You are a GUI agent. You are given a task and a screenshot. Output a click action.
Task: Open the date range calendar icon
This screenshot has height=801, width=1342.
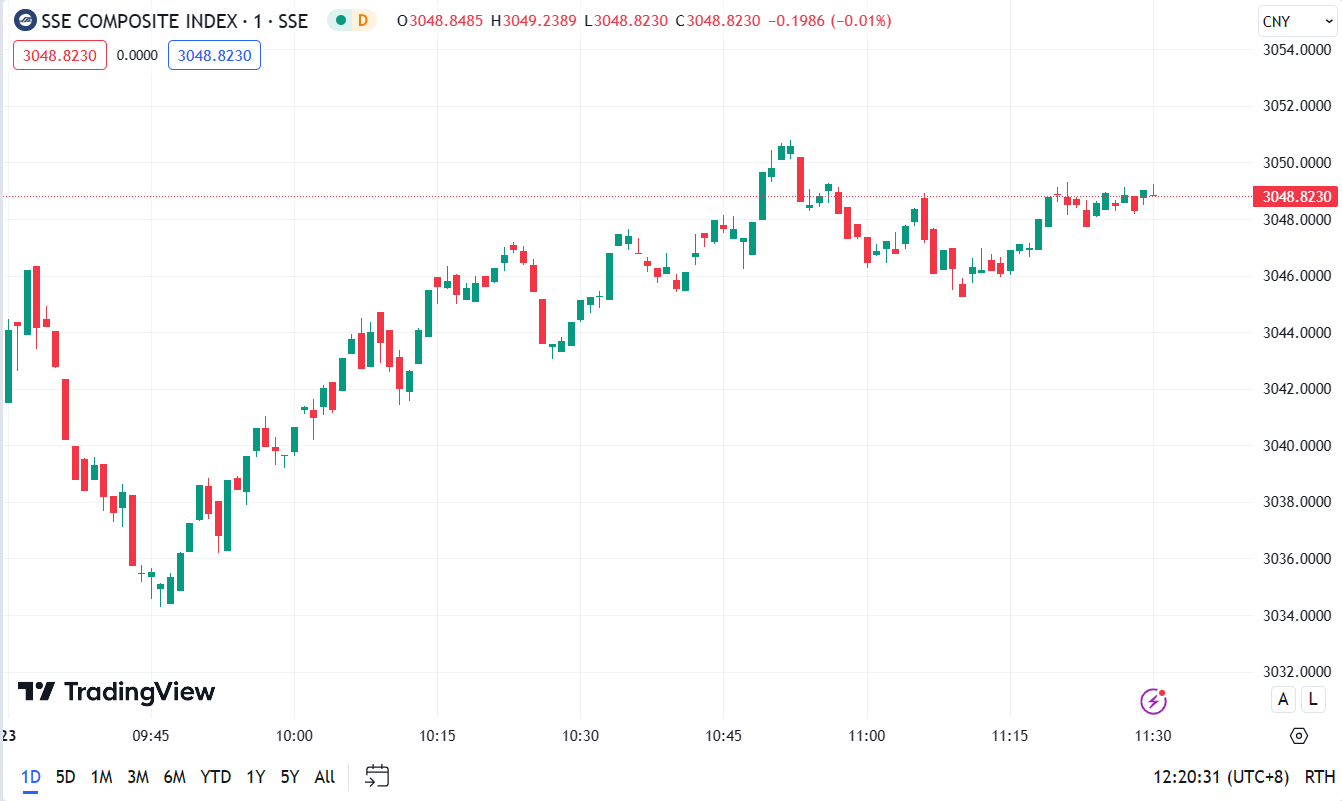[x=377, y=776]
